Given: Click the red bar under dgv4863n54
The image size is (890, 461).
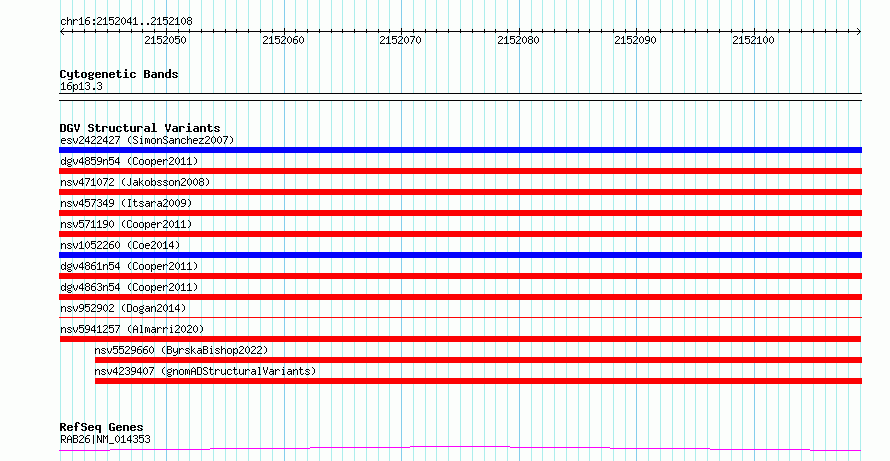Looking at the screenshot, I should tap(460, 297).
